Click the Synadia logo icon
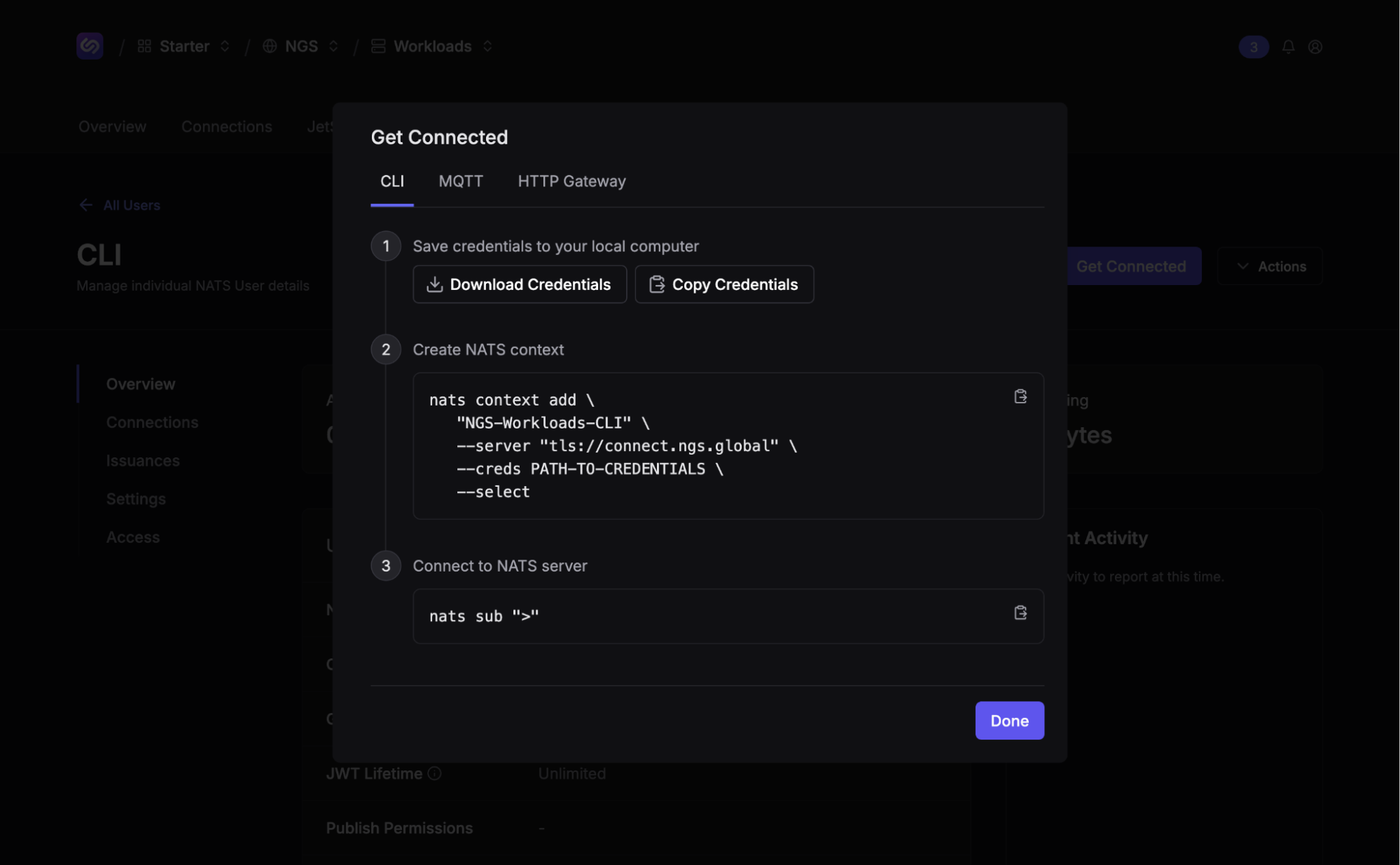1400x865 pixels. (90, 46)
